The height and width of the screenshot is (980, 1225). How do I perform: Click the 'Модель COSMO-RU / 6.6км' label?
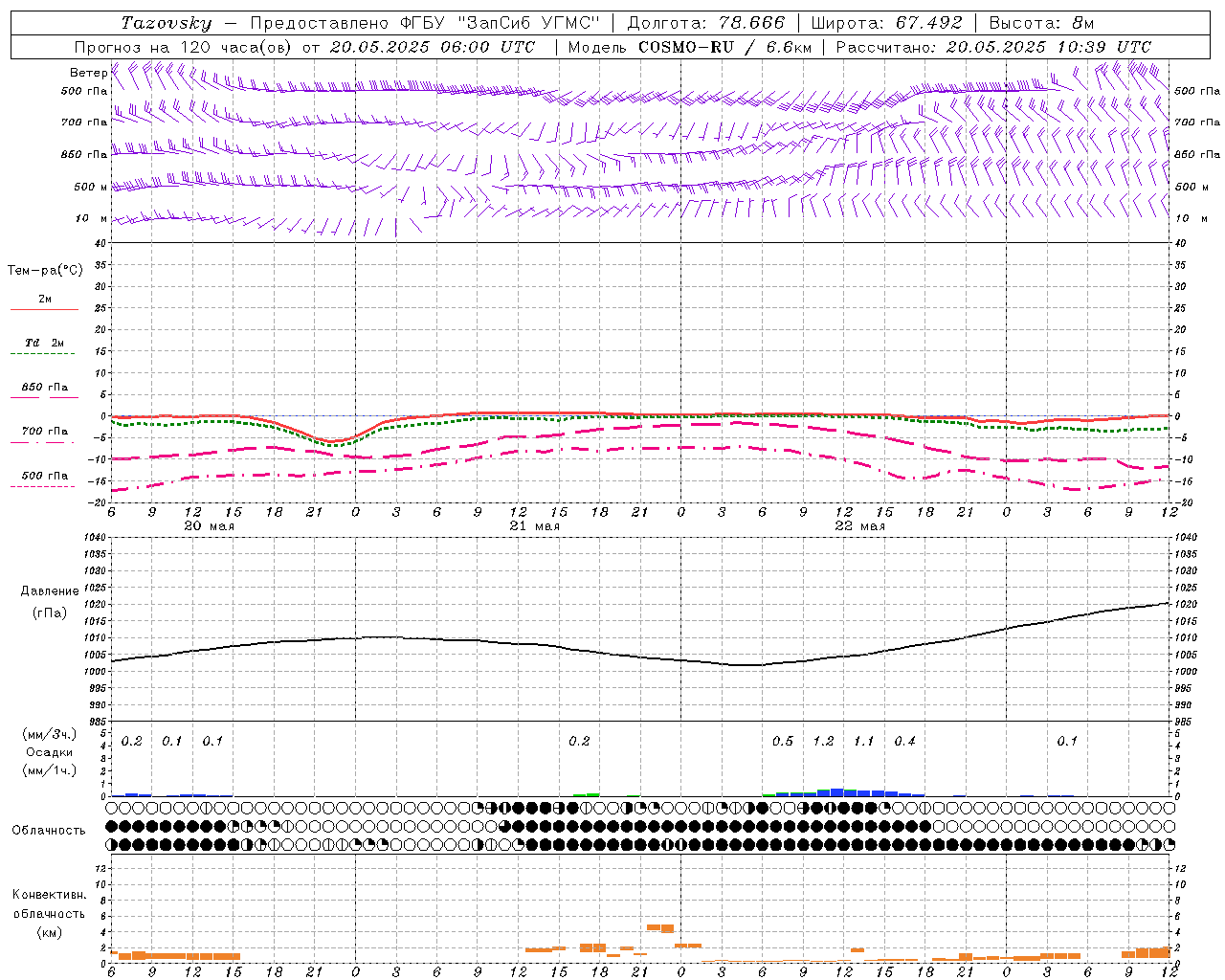click(689, 46)
